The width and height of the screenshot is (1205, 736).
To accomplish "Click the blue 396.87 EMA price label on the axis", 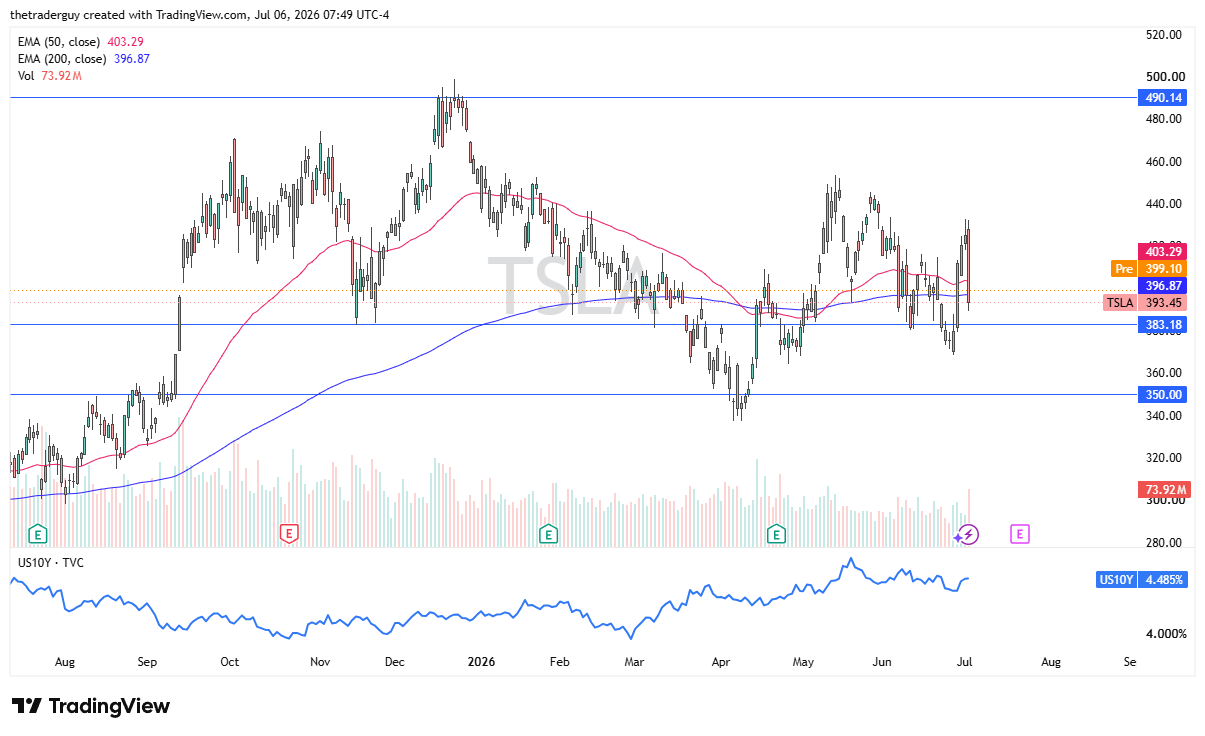I will (x=1162, y=286).
